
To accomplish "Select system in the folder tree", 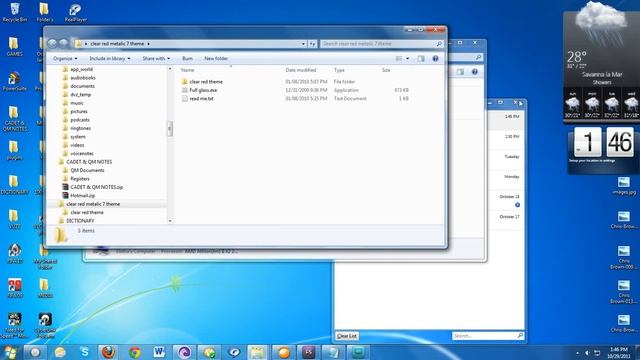I will point(78,137).
